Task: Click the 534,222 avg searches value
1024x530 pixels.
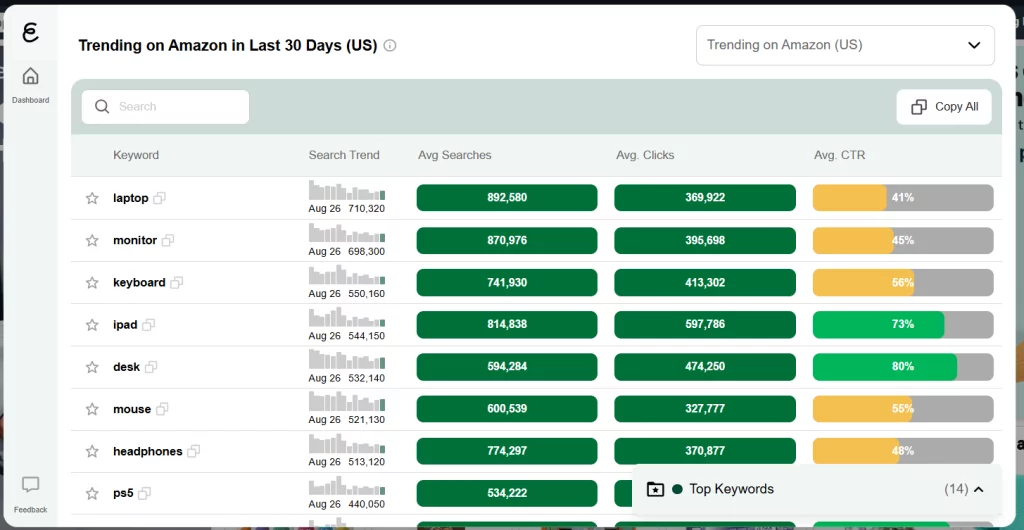Action: coord(507,493)
